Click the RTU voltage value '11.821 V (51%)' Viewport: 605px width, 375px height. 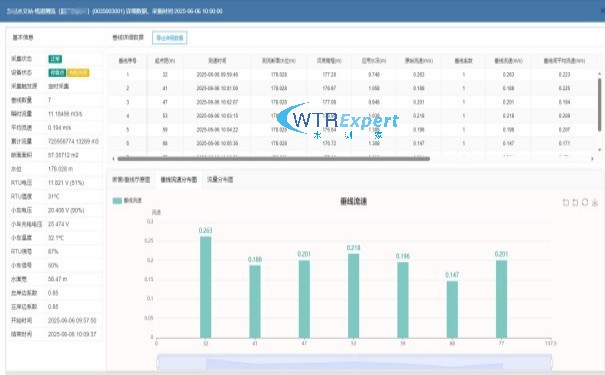pos(66,183)
